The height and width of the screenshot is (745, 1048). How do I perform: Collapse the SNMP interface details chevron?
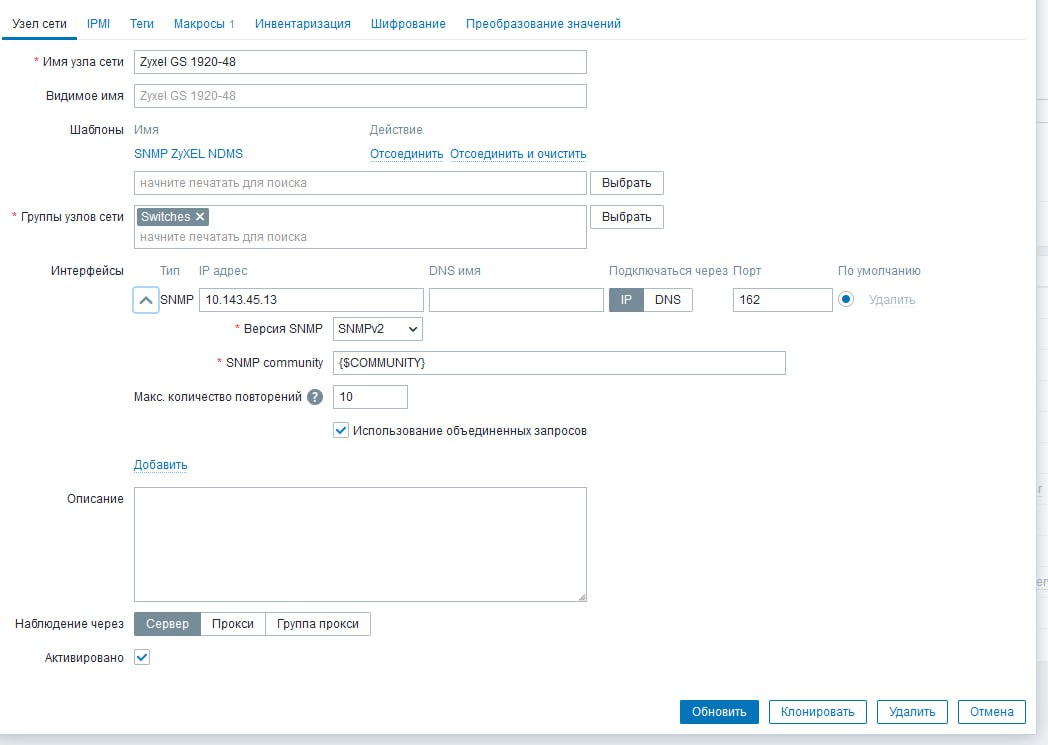point(146,300)
